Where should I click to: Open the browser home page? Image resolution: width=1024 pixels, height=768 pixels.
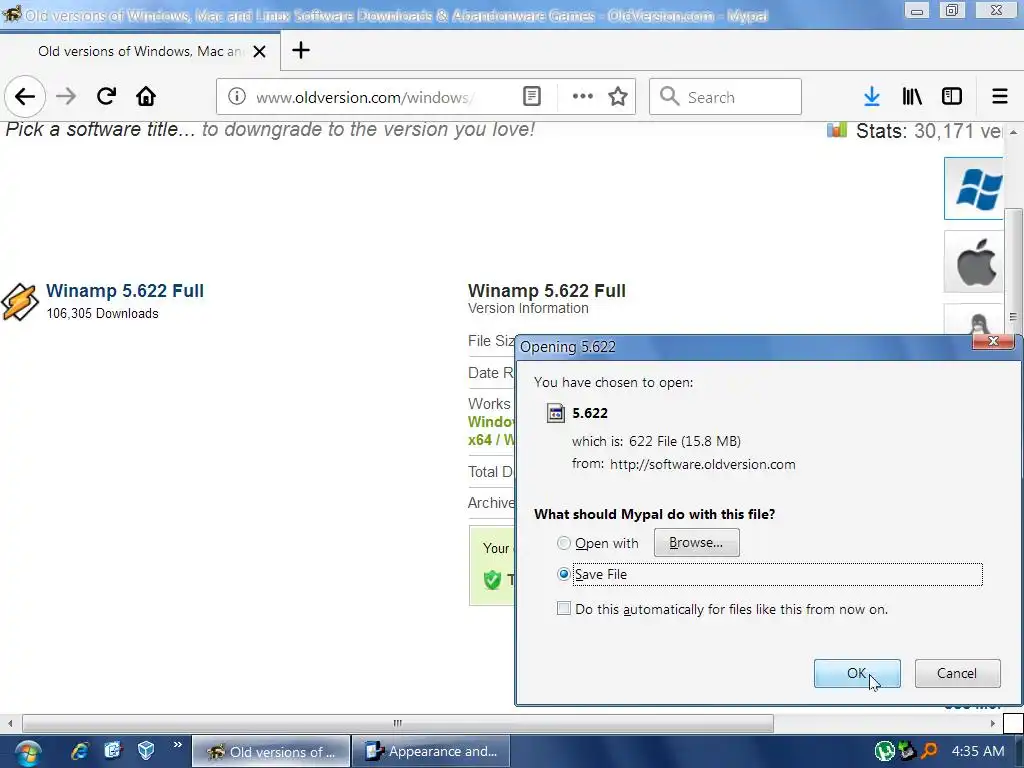[146, 97]
